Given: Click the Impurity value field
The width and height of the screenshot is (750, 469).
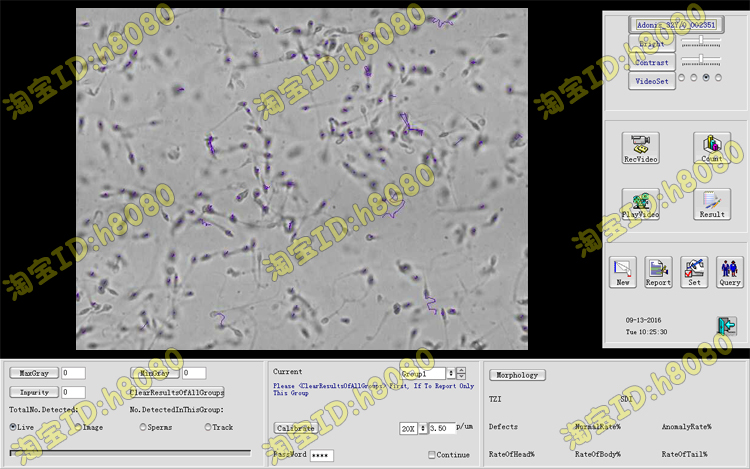Looking at the screenshot, I should (73, 392).
